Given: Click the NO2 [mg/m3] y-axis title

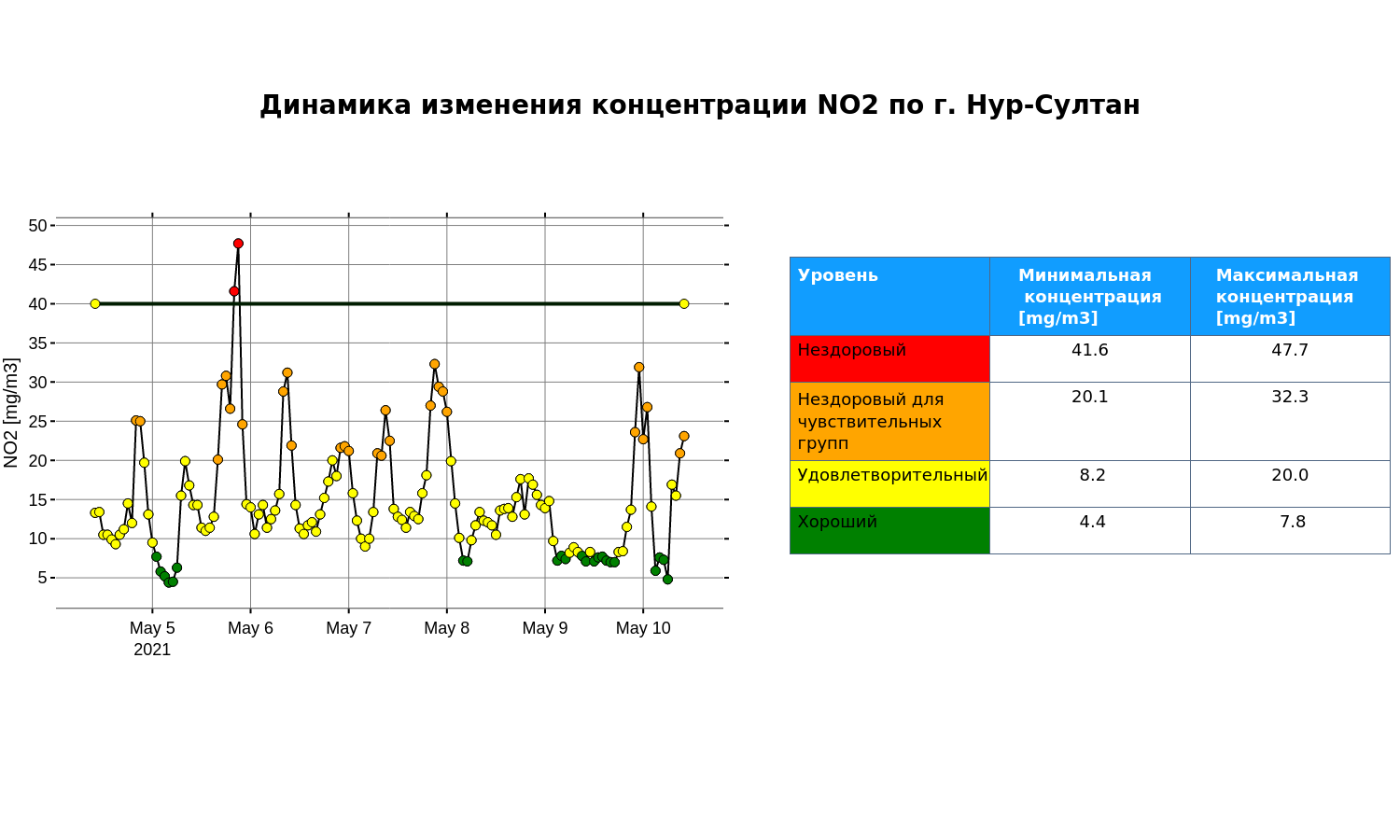Looking at the screenshot, I should coord(11,413).
